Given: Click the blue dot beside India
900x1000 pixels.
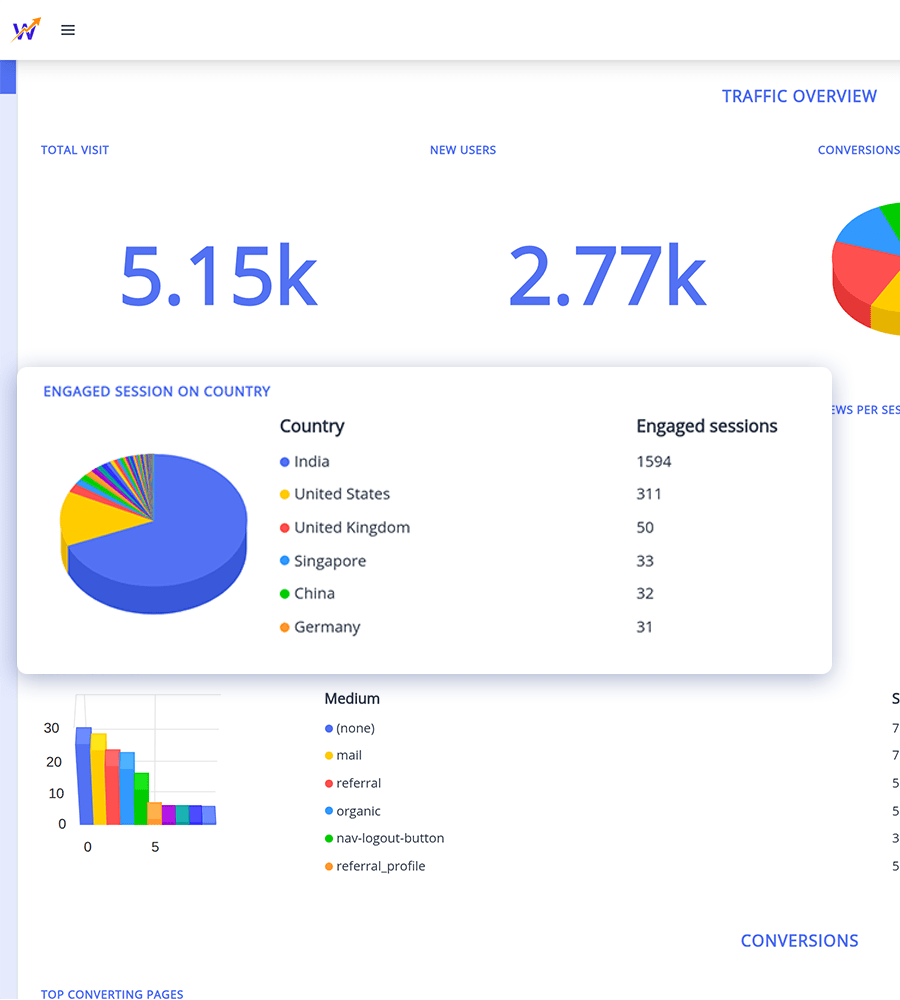Looking at the screenshot, I should point(286,461).
